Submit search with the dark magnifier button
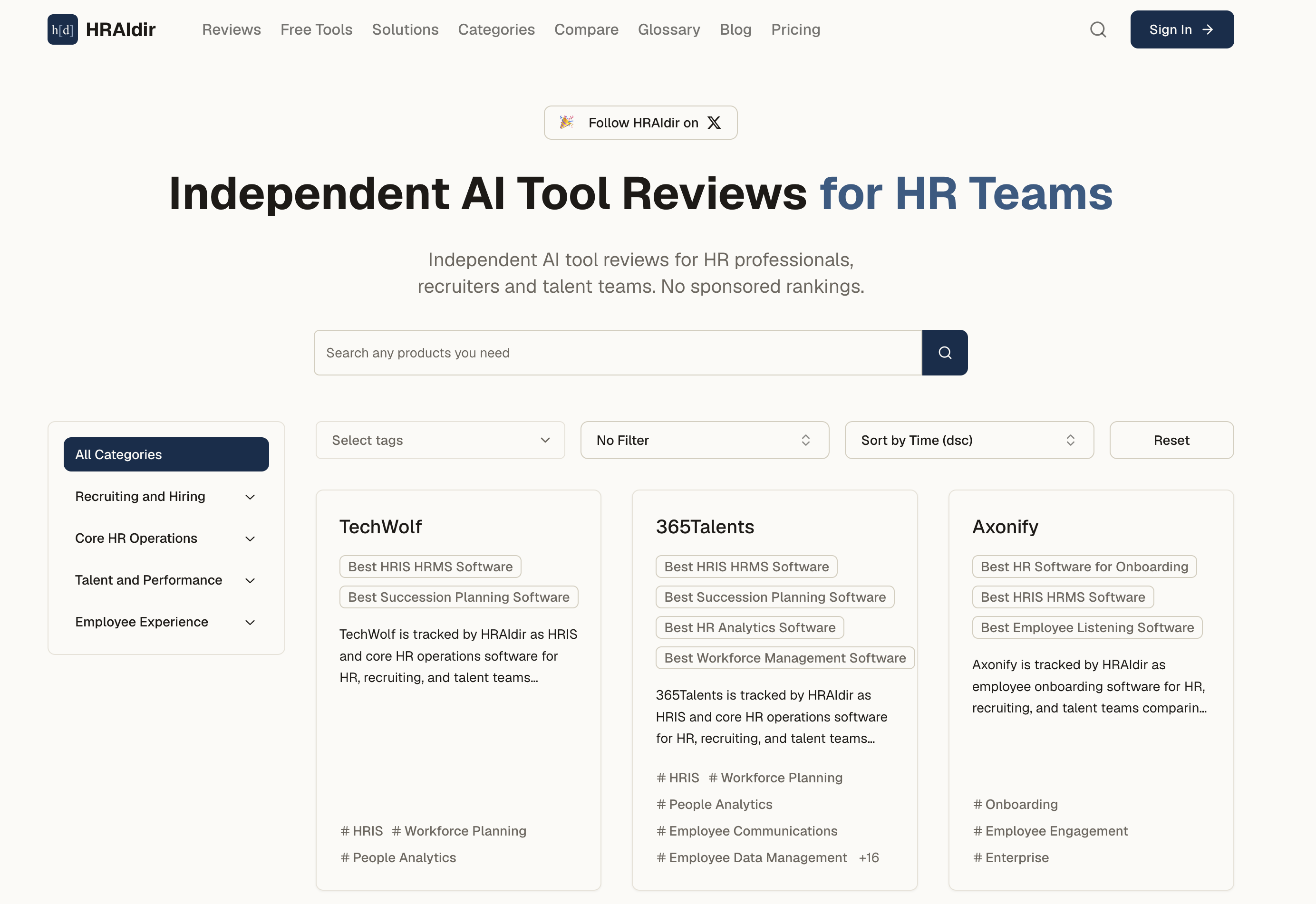The width and height of the screenshot is (1316, 904). click(x=944, y=352)
